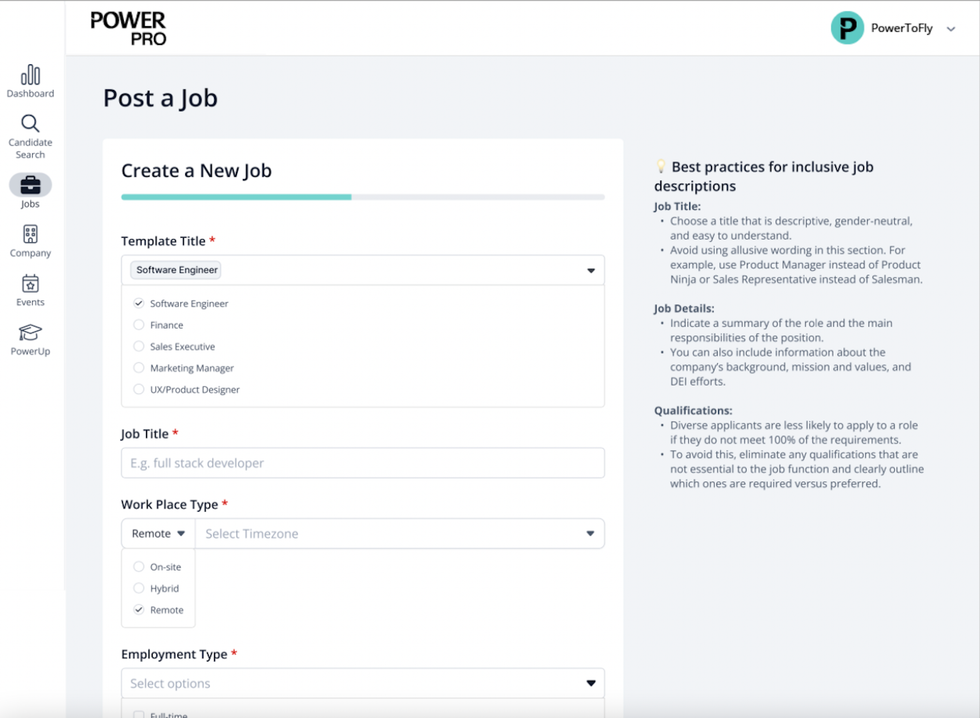
Task: Pick the Marketing Manager template option
Action: pyautogui.click(x=139, y=368)
